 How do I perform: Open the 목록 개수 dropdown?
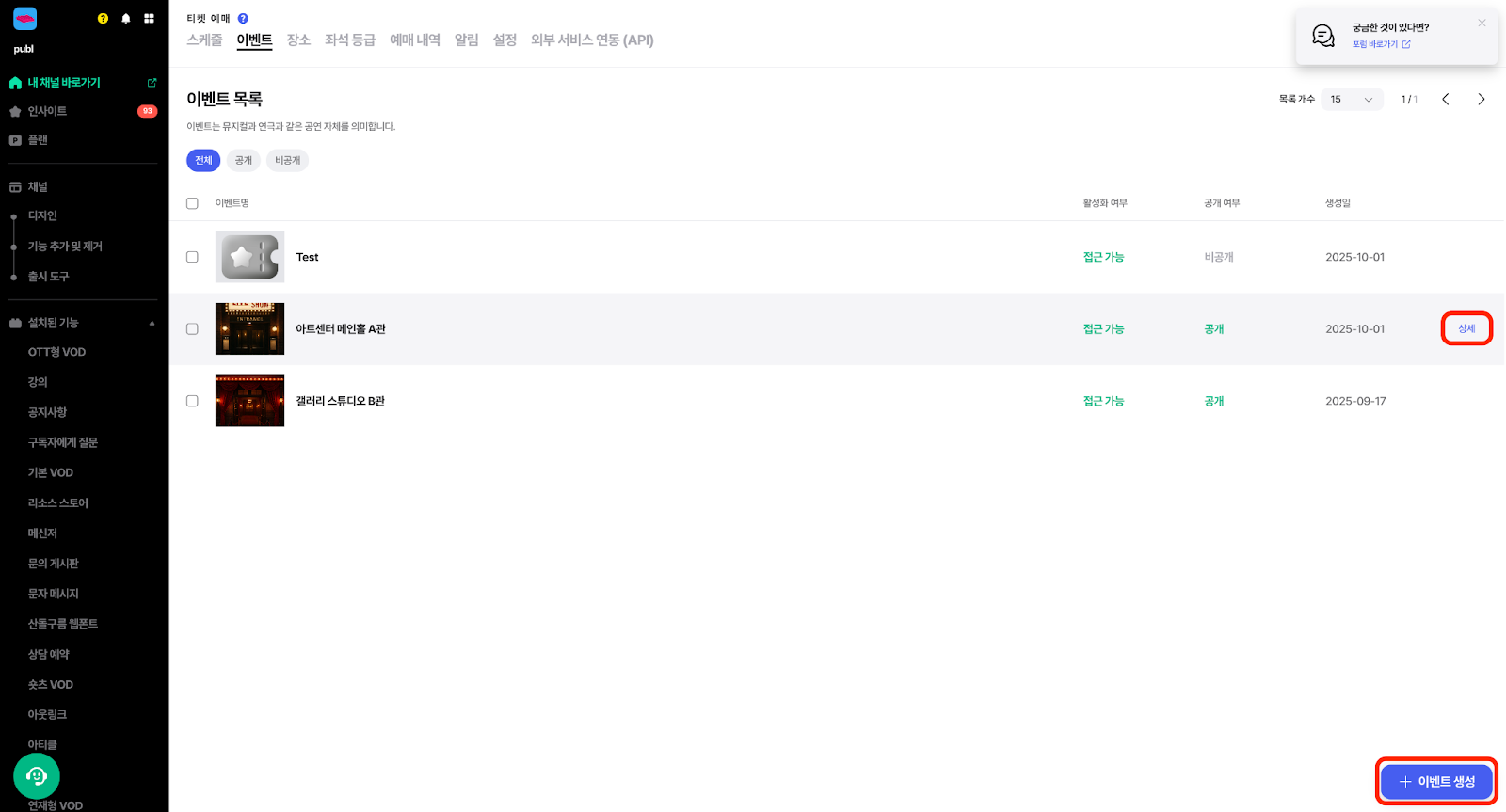(x=1352, y=99)
